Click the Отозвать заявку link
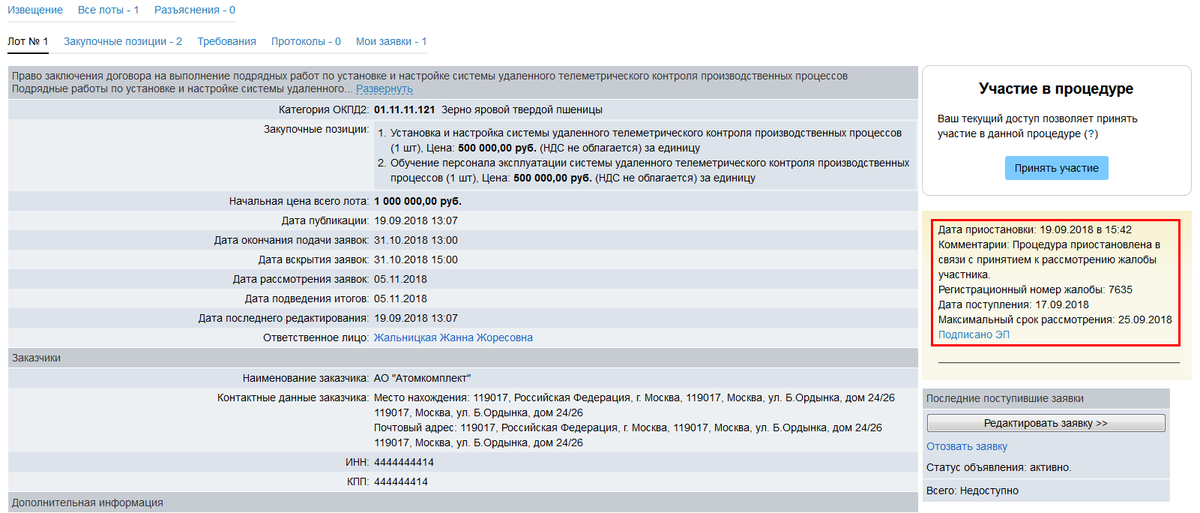1200x513 pixels. pyautogui.click(x=966, y=446)
